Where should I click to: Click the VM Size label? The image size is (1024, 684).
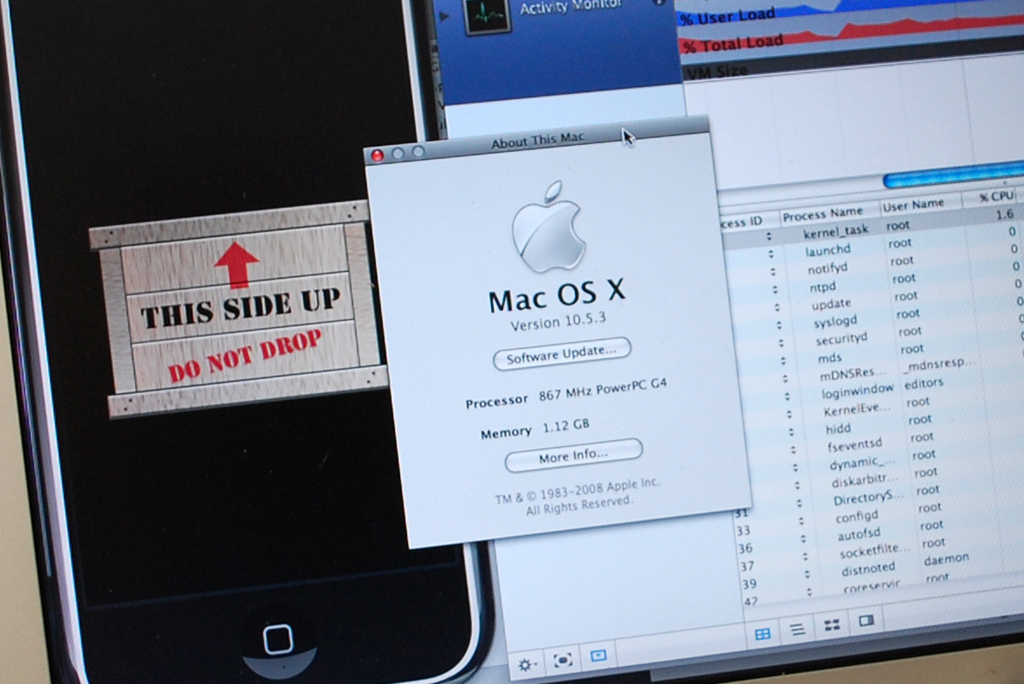click(x=718, y=72)
